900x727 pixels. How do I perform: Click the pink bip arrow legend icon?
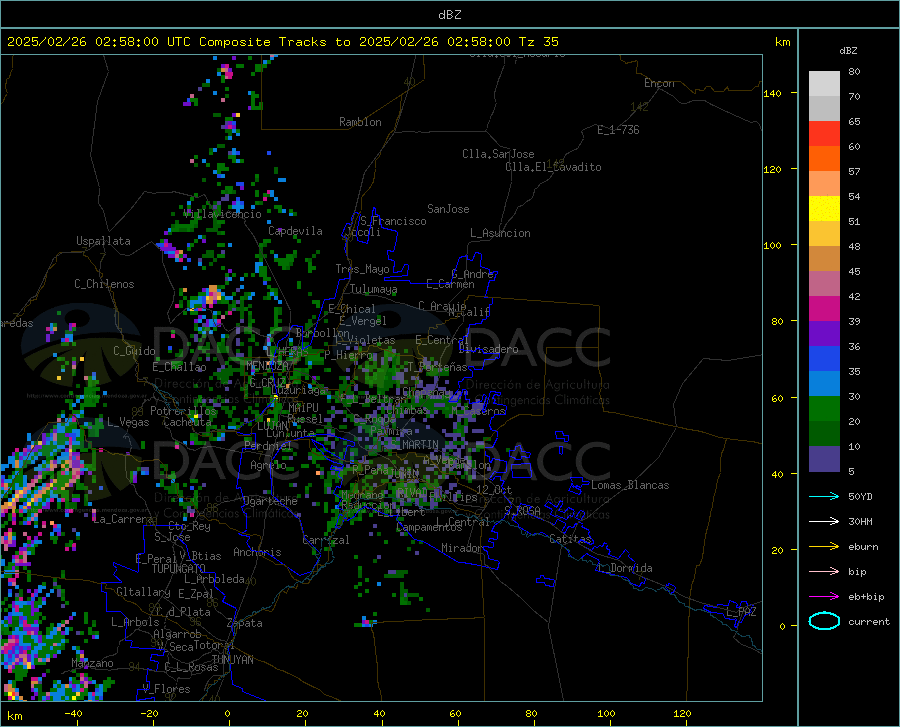pos(824,572)
